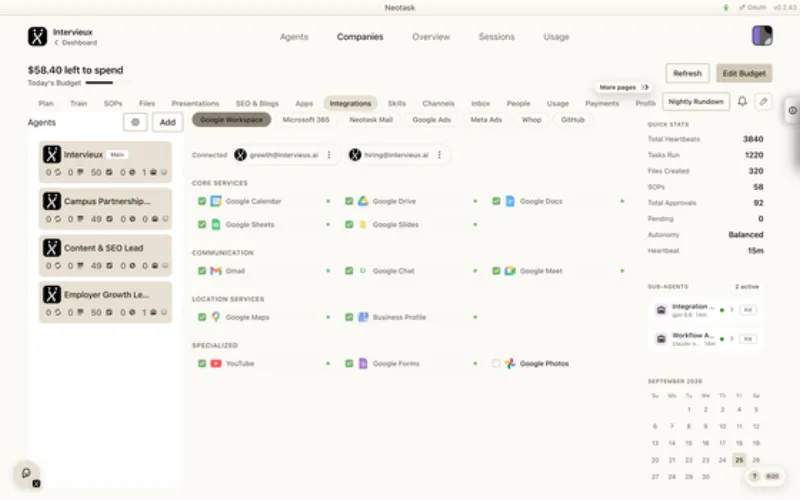The width and height of the screenshot is (800, 500).
Task: Open the SOPs page tab
Action: click(113, 104)
